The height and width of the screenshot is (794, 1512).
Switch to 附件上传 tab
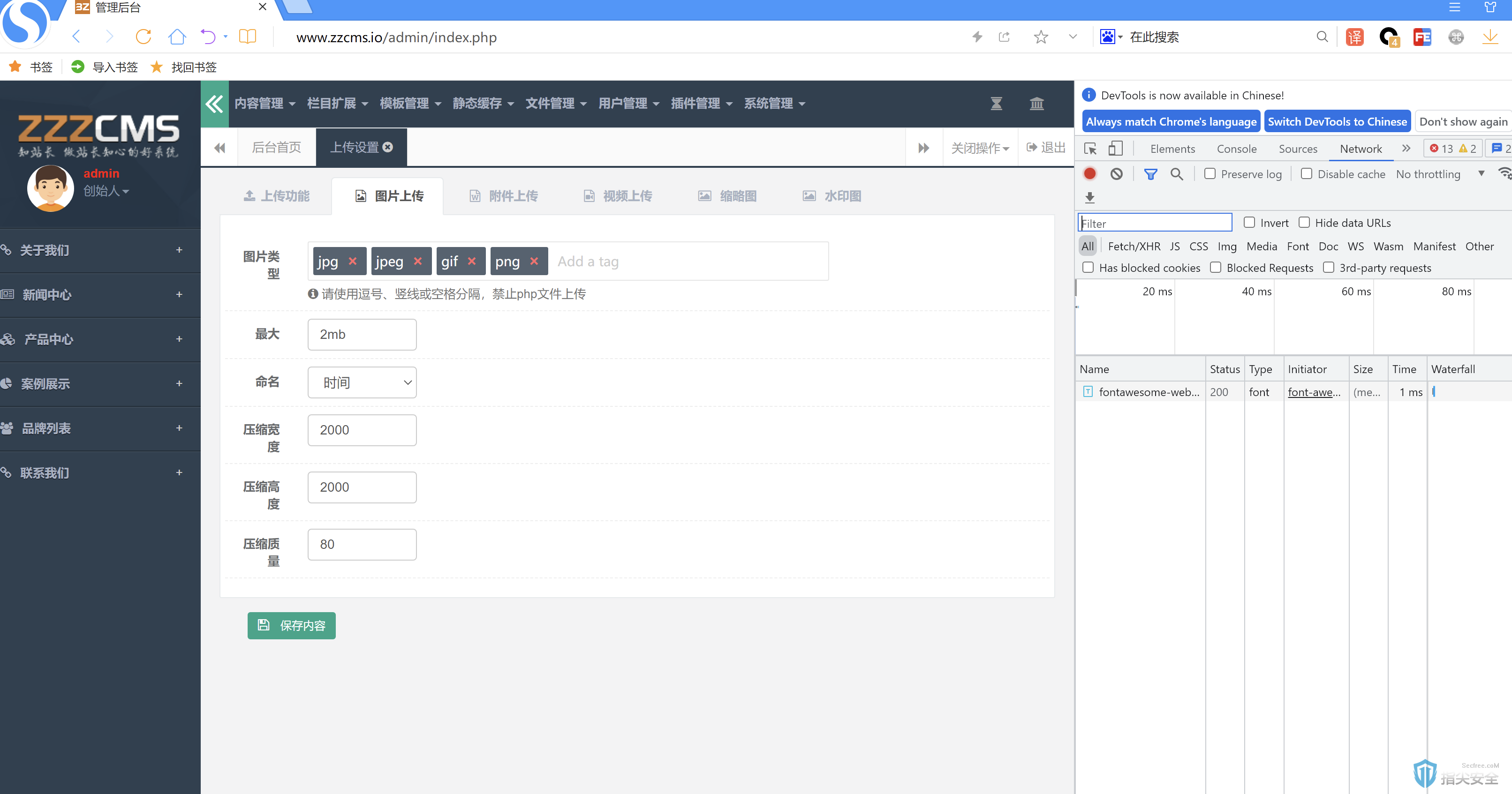pyautogui.click(x=504, y=196)
